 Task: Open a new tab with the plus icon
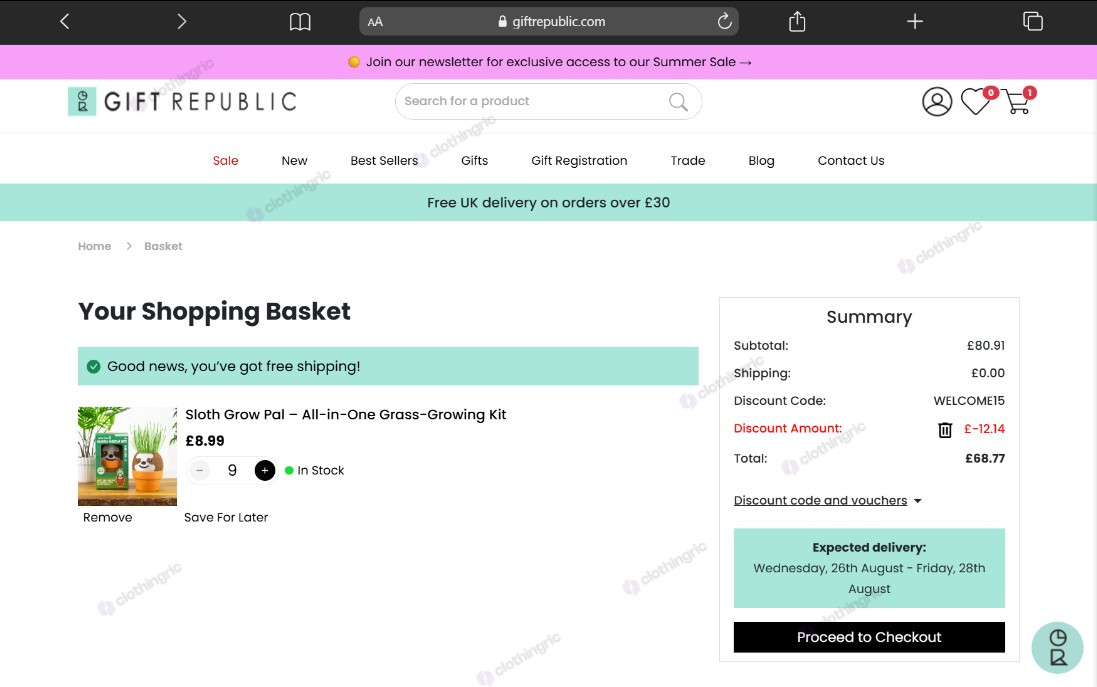tap(914, 22)
